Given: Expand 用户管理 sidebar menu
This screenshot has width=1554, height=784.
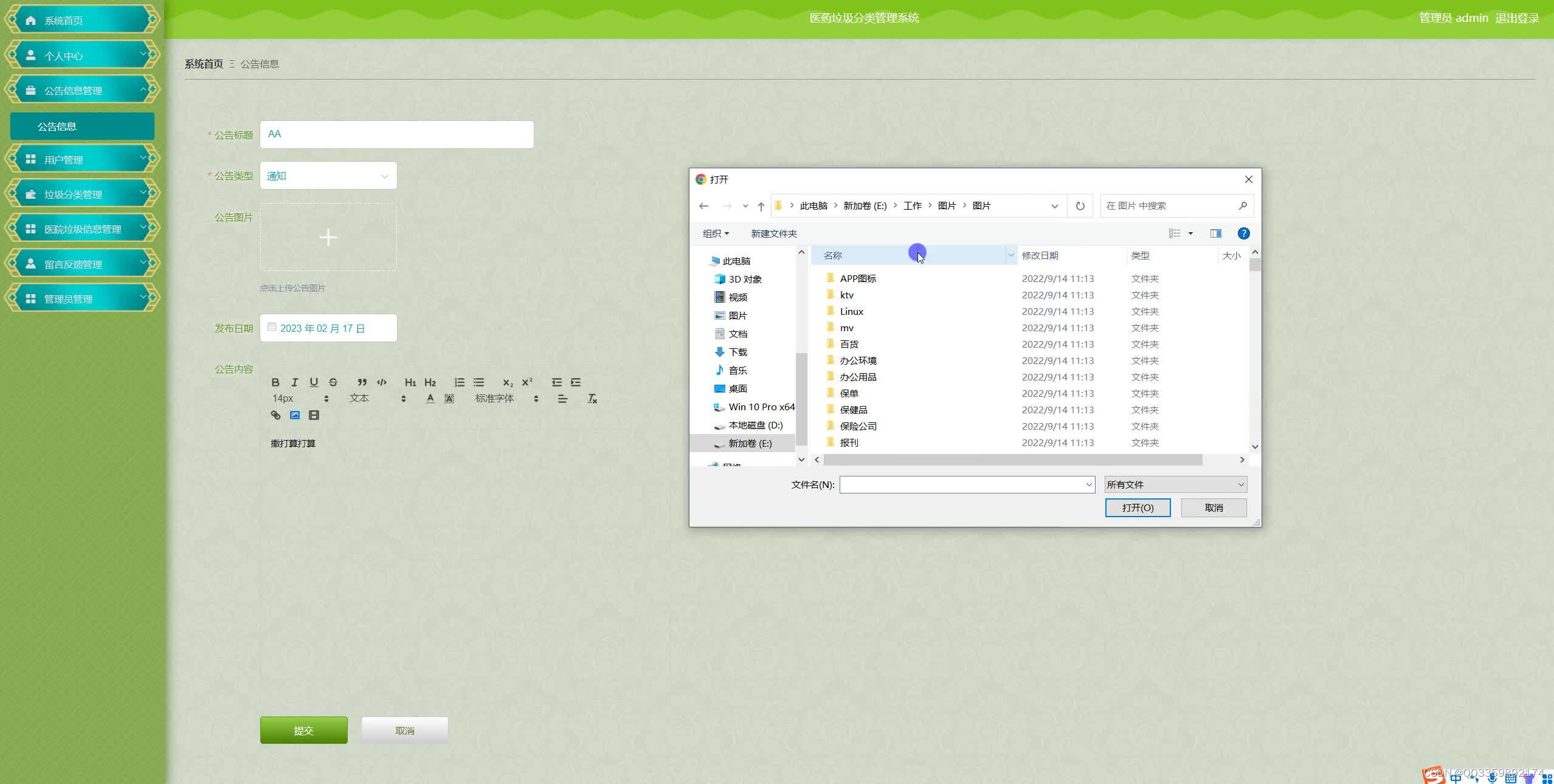Looking at the screenshot, I should pyautogui.click(x=82, y=159).
